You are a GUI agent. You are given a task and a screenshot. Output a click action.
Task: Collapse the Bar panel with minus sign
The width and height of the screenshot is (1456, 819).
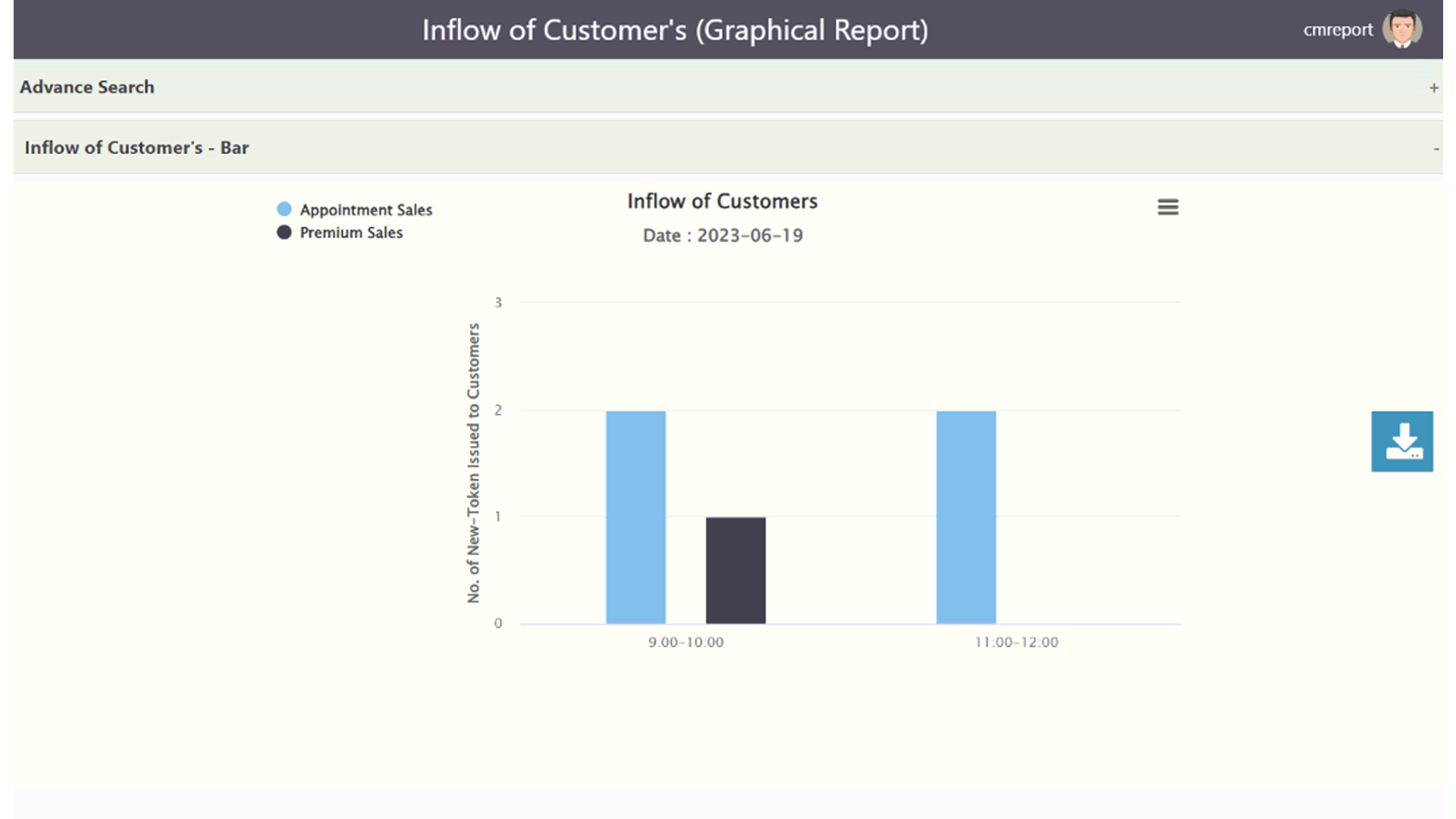[1436, 149]
